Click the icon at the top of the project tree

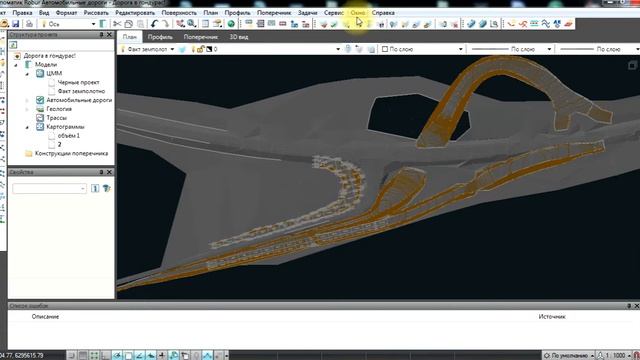(13, 44)
